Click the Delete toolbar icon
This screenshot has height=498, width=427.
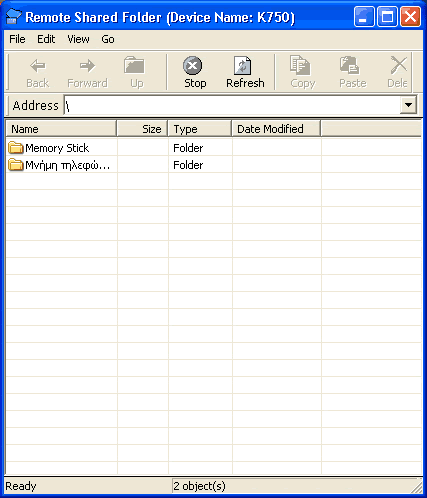coord(399,65)
